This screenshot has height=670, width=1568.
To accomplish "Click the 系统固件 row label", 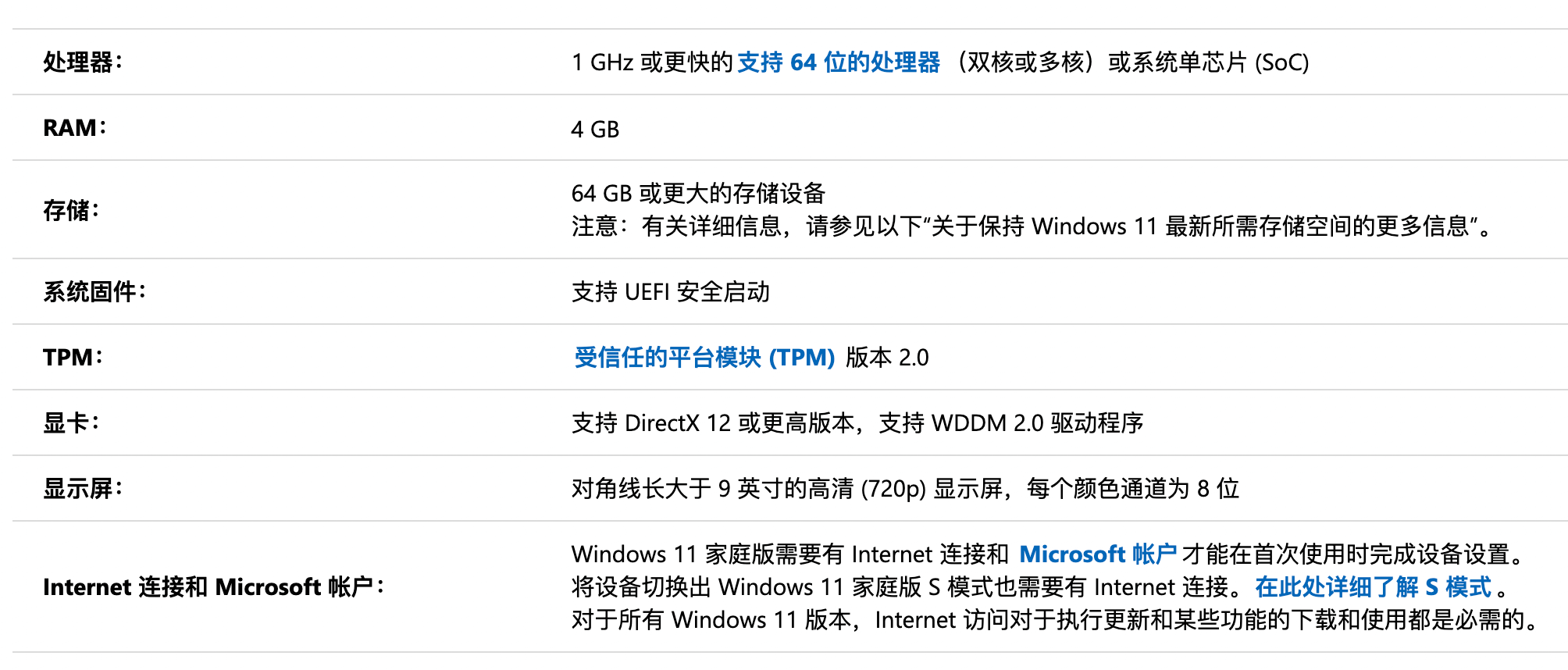I will (94, 292).
